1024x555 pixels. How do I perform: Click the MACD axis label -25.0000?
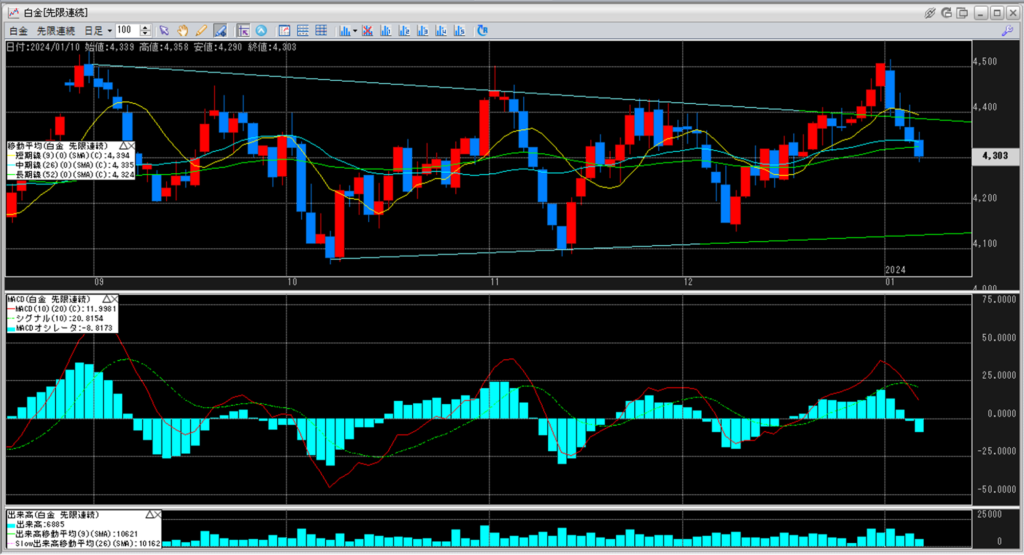coord(997,451)
